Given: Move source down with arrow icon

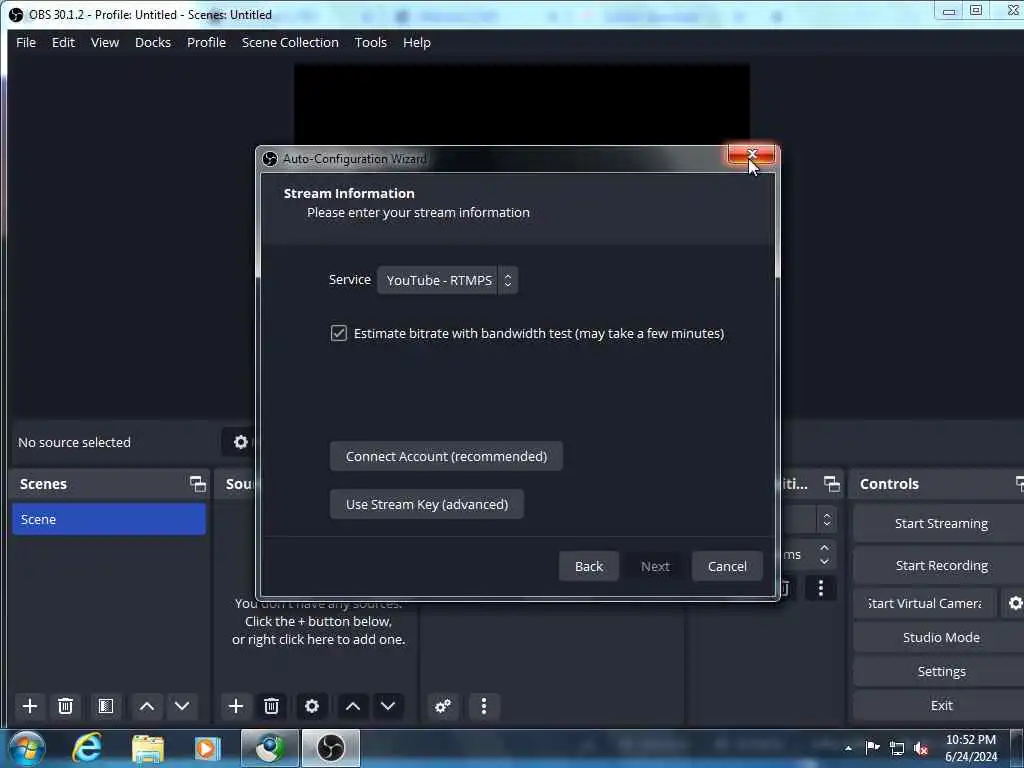Looking at the screenshot, I should click(x=388, y=706).
